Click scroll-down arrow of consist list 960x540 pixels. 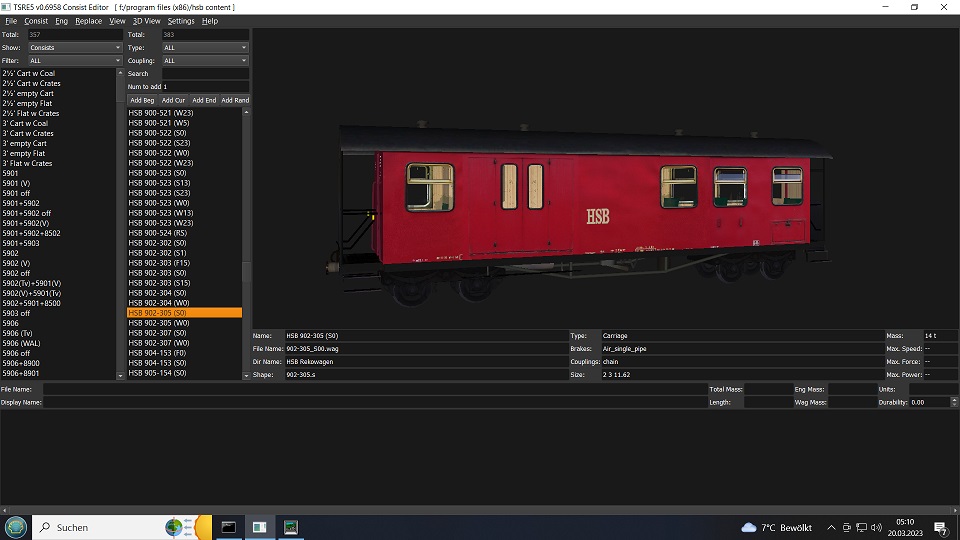point(120,376)
